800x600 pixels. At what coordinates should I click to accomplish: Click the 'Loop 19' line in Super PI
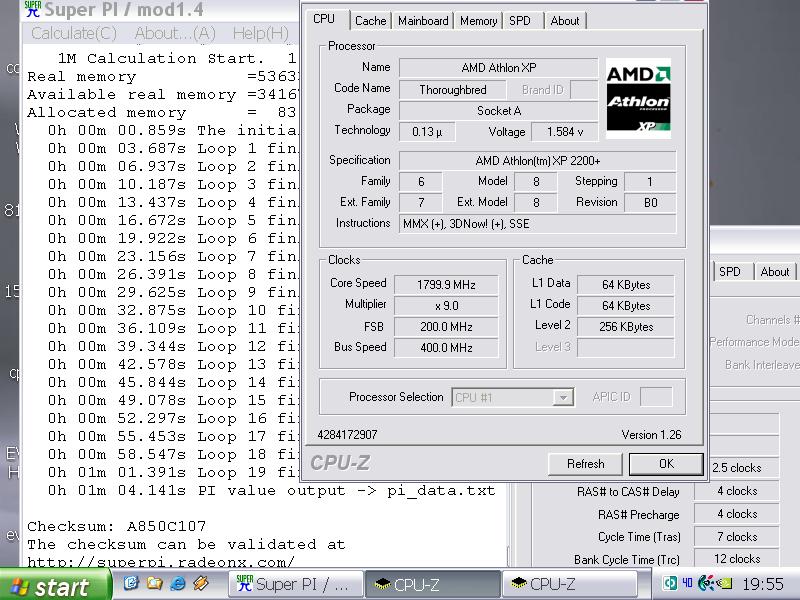click(173, 472)
